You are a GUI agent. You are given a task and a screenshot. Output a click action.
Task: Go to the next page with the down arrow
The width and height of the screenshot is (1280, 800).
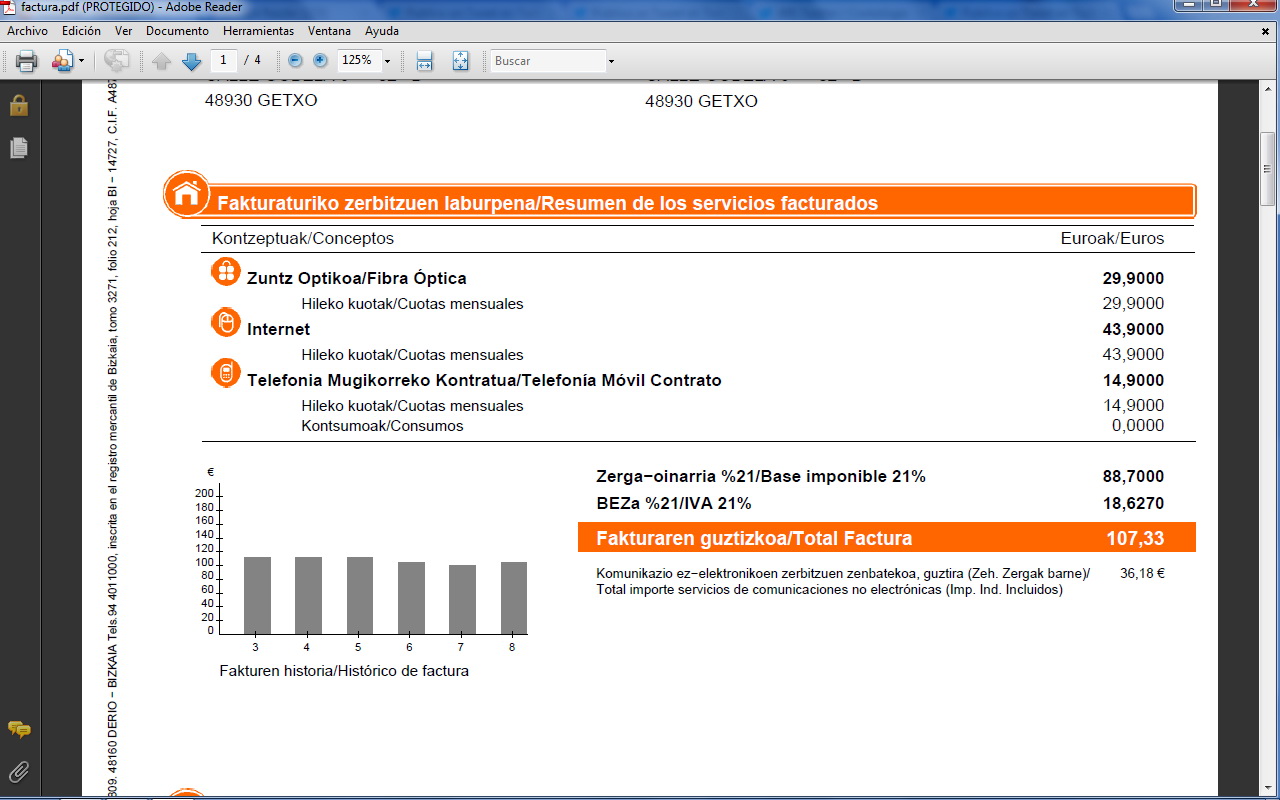192,61
